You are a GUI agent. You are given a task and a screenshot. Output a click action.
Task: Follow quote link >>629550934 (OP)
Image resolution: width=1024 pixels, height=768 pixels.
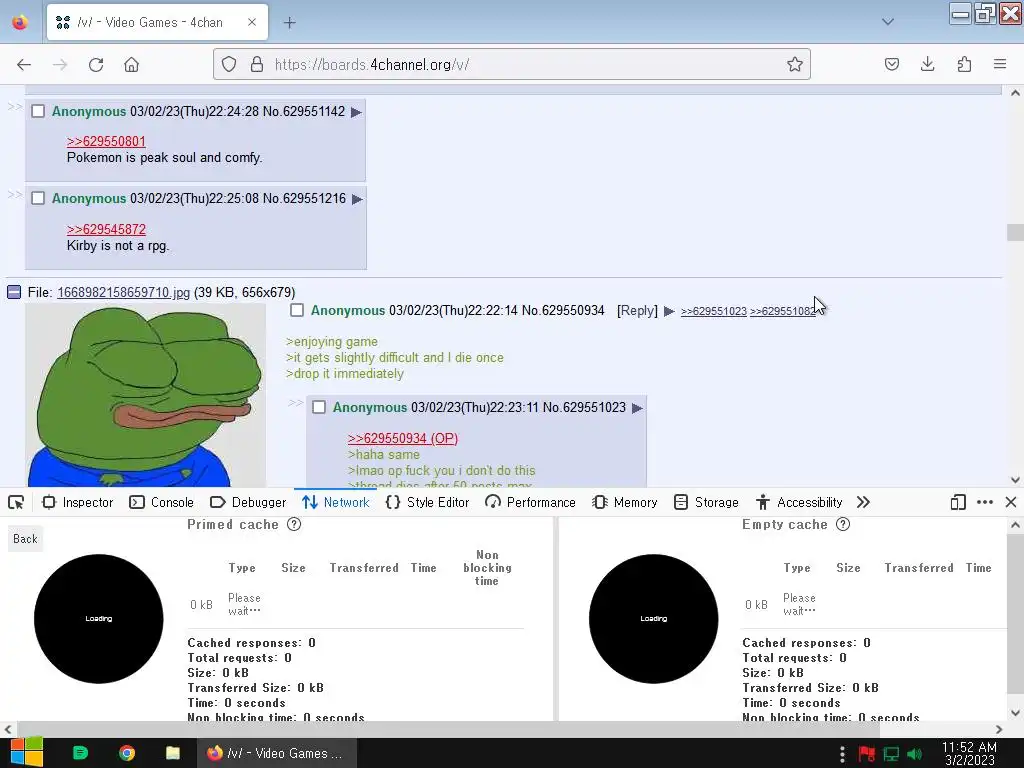tap(402, 438)
